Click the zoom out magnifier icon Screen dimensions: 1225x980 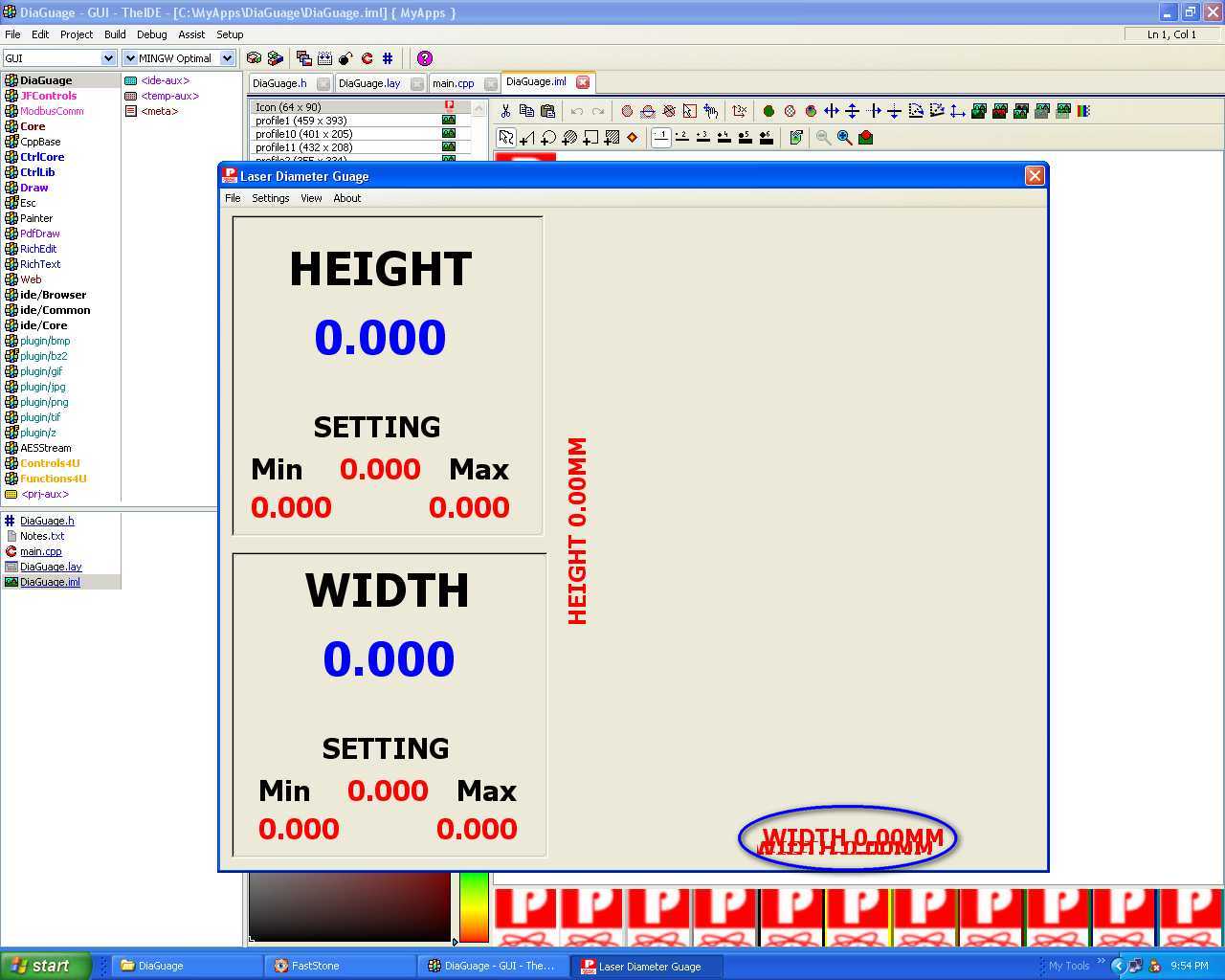coord(823,138)
